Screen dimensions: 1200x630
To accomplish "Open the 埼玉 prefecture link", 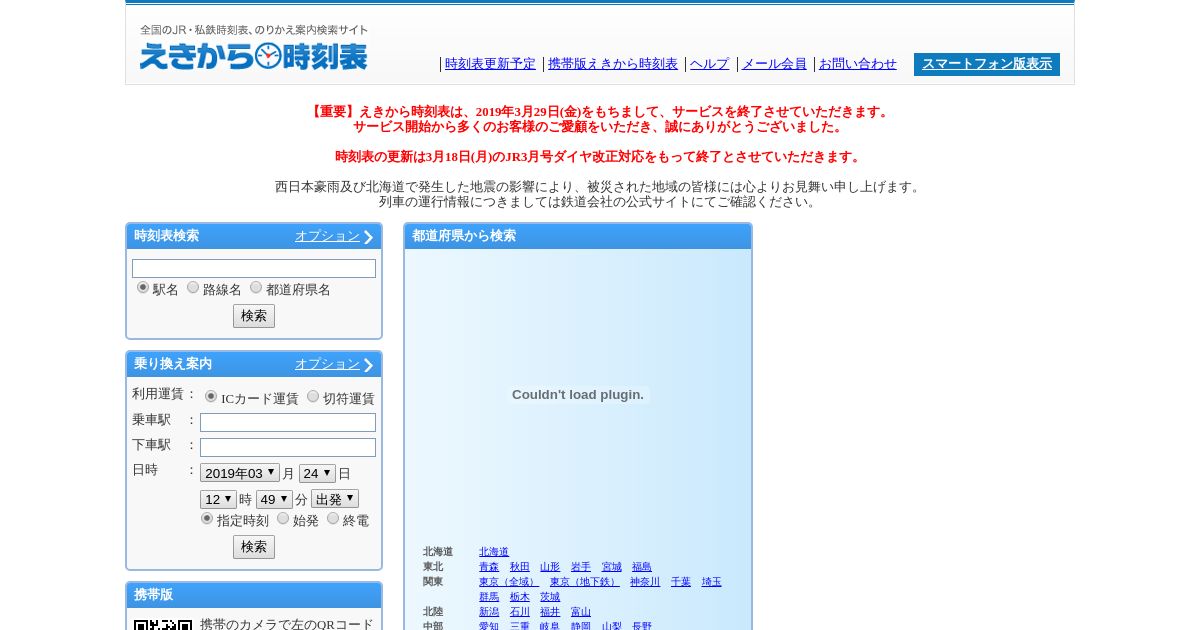I will tap(711, 582).
